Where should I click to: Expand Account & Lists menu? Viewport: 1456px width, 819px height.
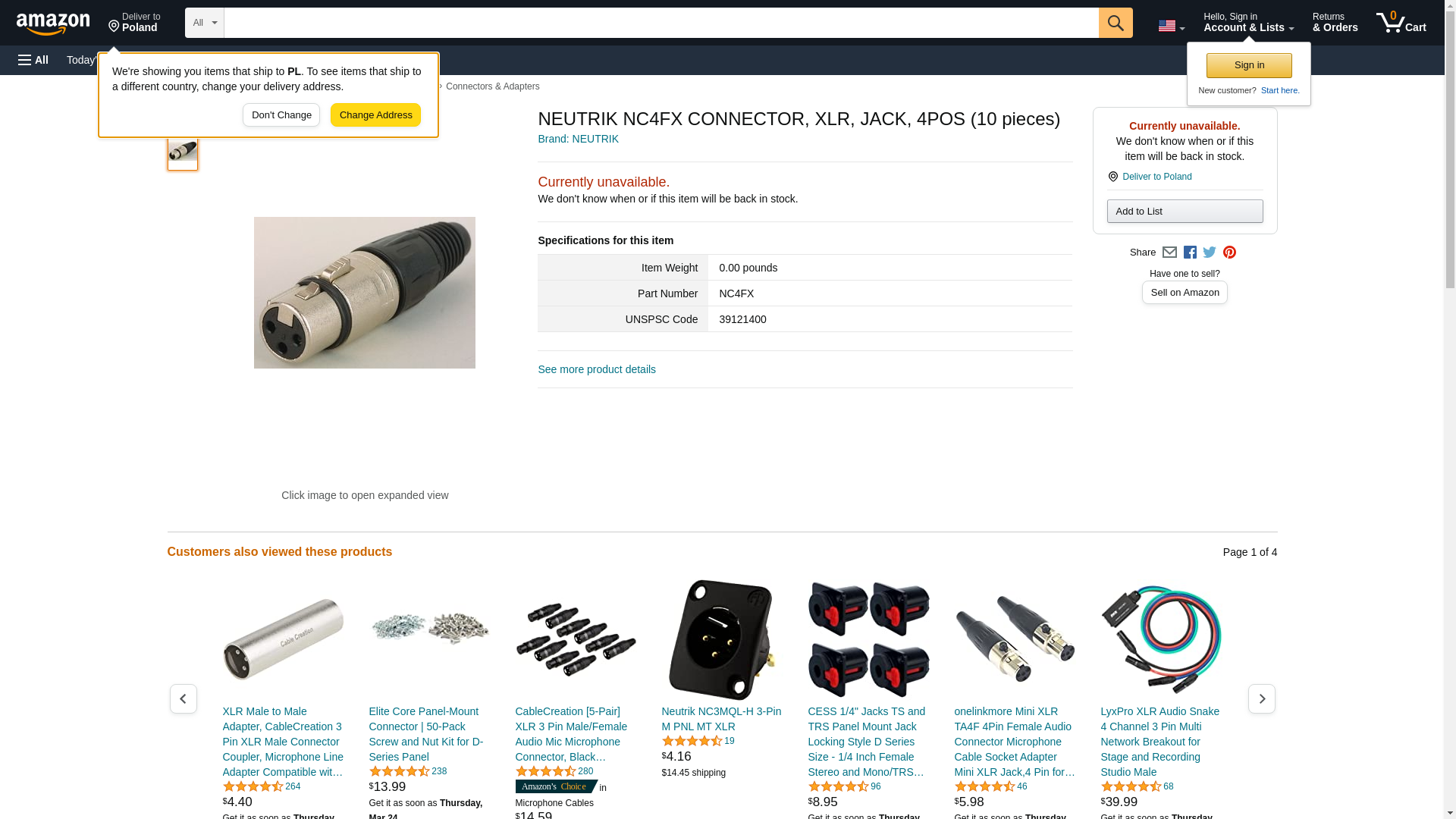pos(1249,23)
